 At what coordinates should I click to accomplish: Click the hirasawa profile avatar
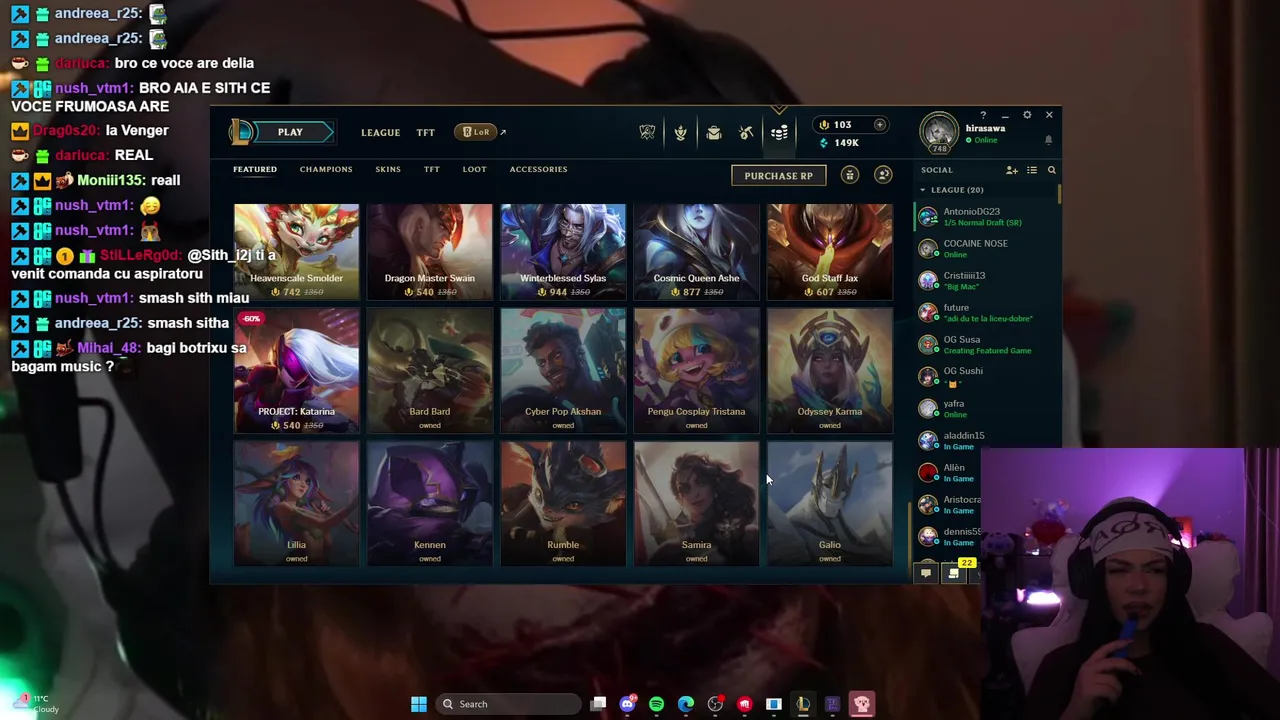tap(939, 131)
